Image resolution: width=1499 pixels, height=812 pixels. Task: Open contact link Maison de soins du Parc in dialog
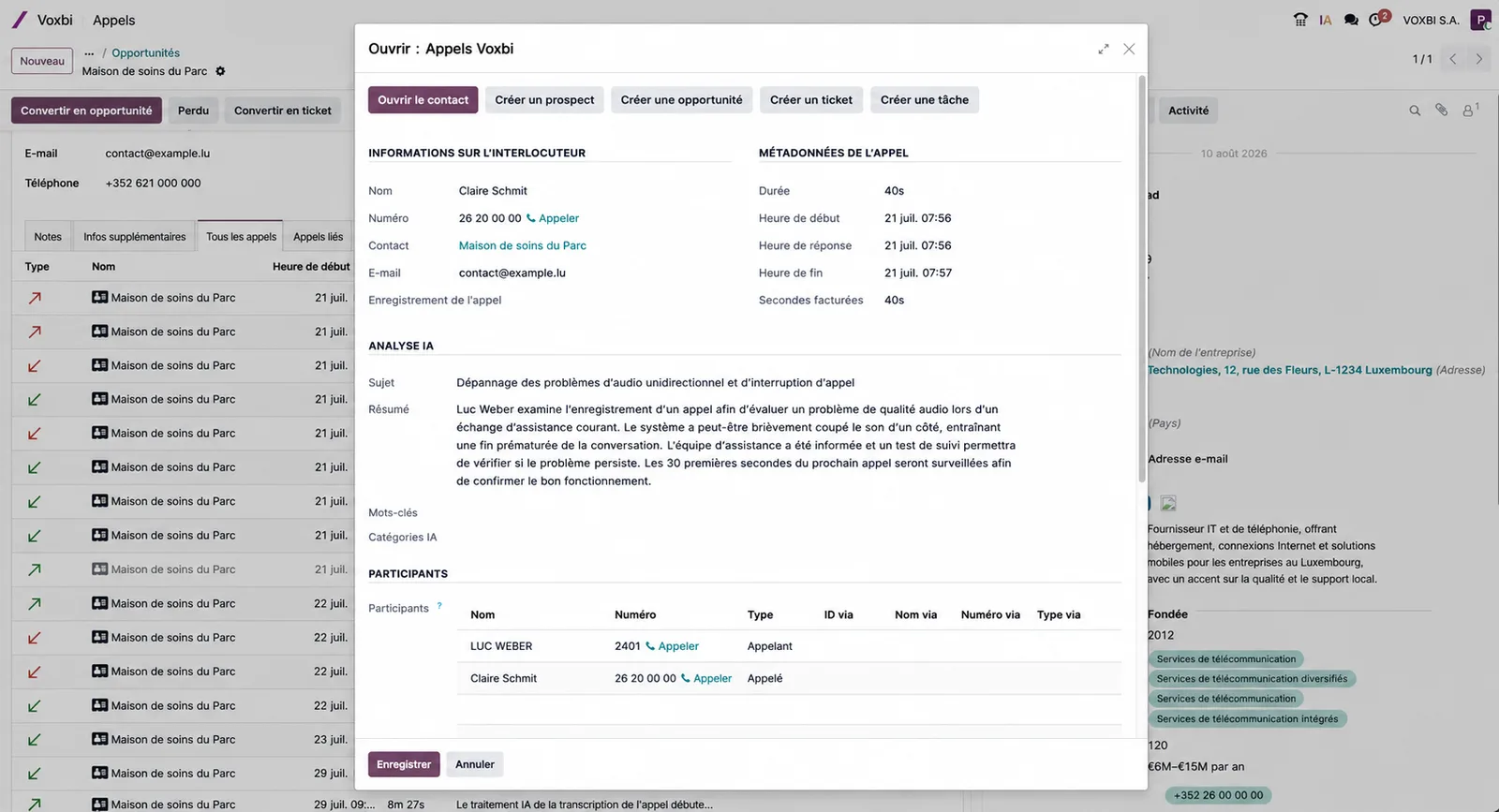522,245
